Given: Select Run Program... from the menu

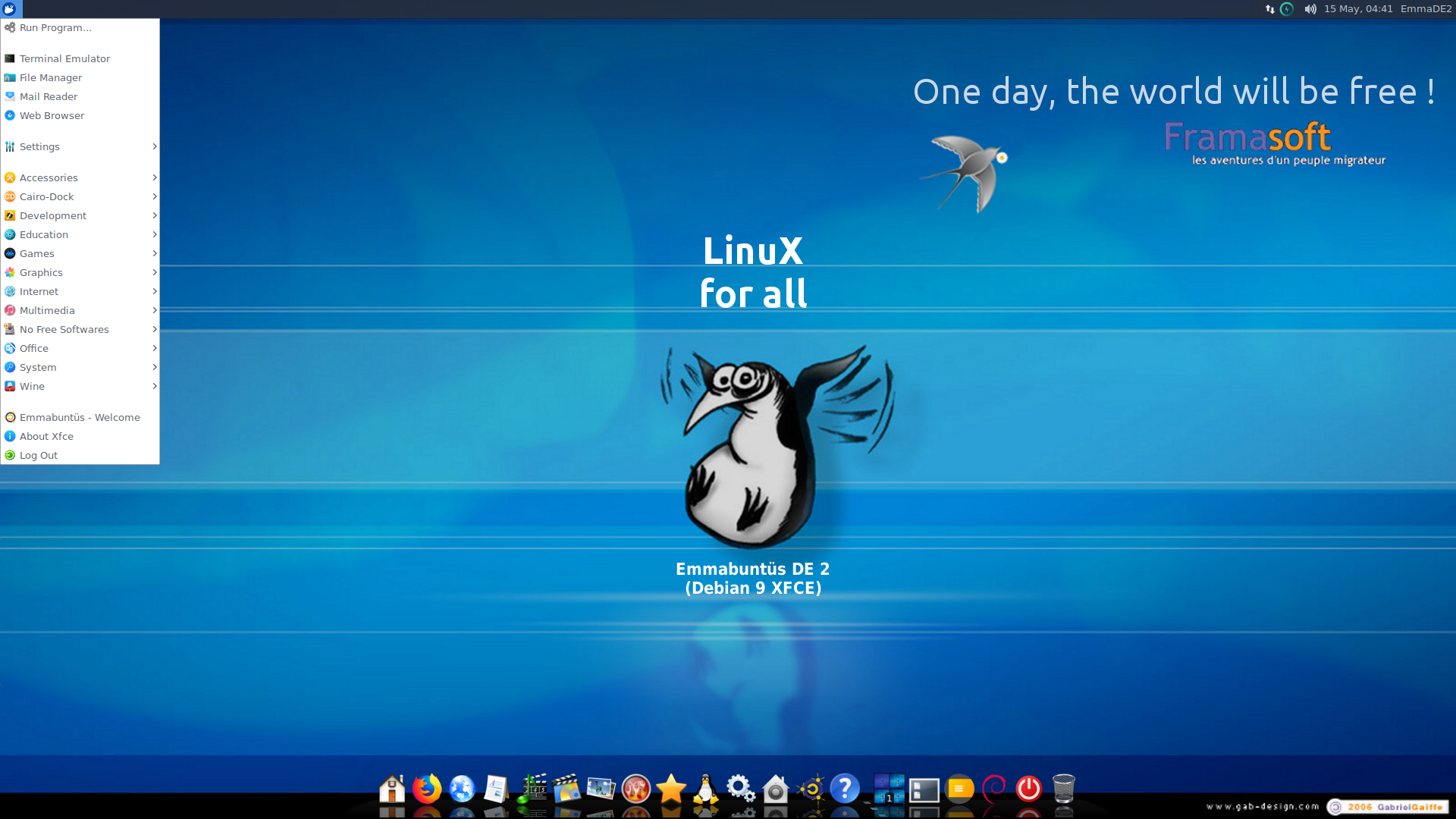Looking at the screenshot, I should click(x=80, y=27).
